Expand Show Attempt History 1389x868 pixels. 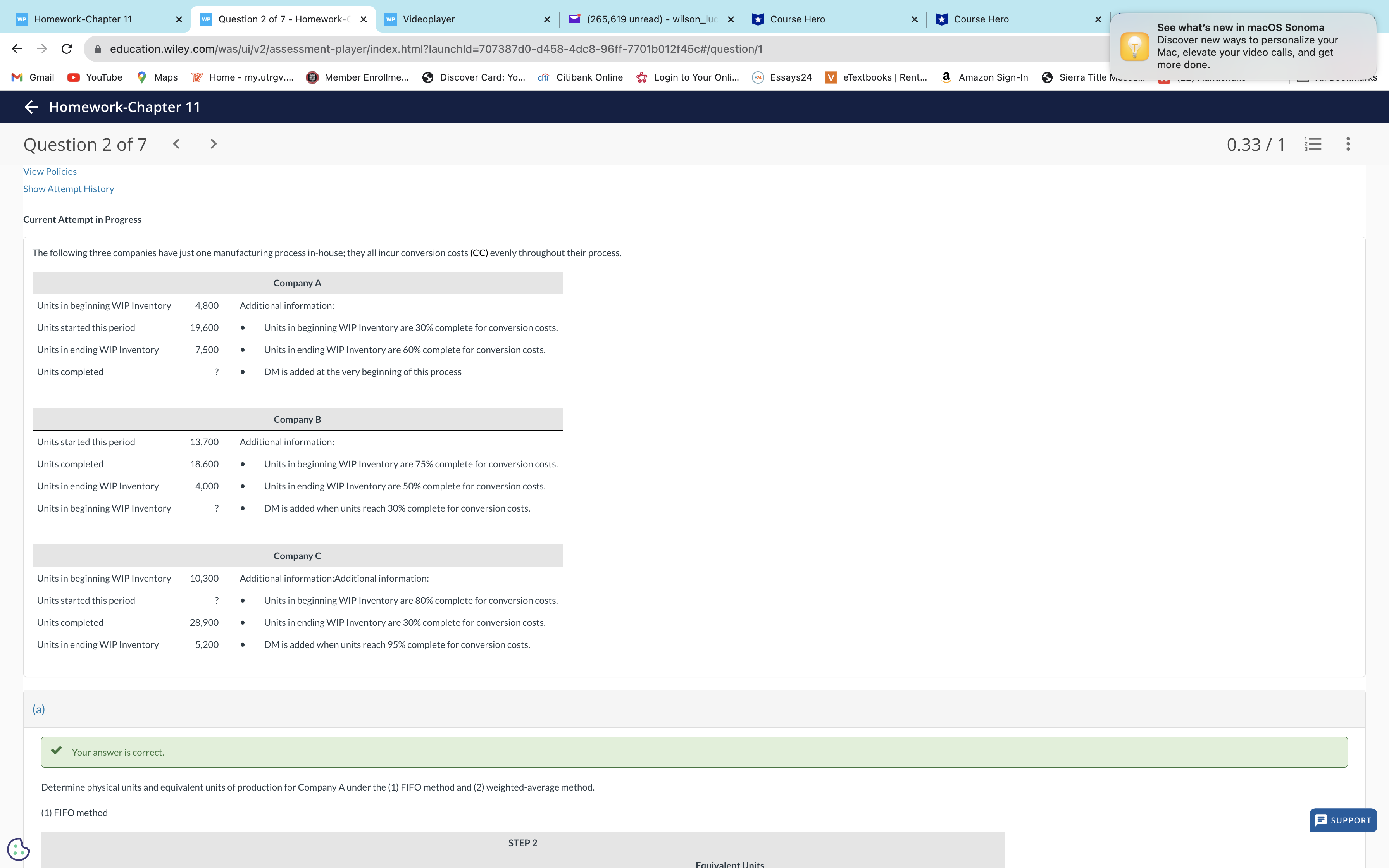pyautogui.click(x=68, y=188)
